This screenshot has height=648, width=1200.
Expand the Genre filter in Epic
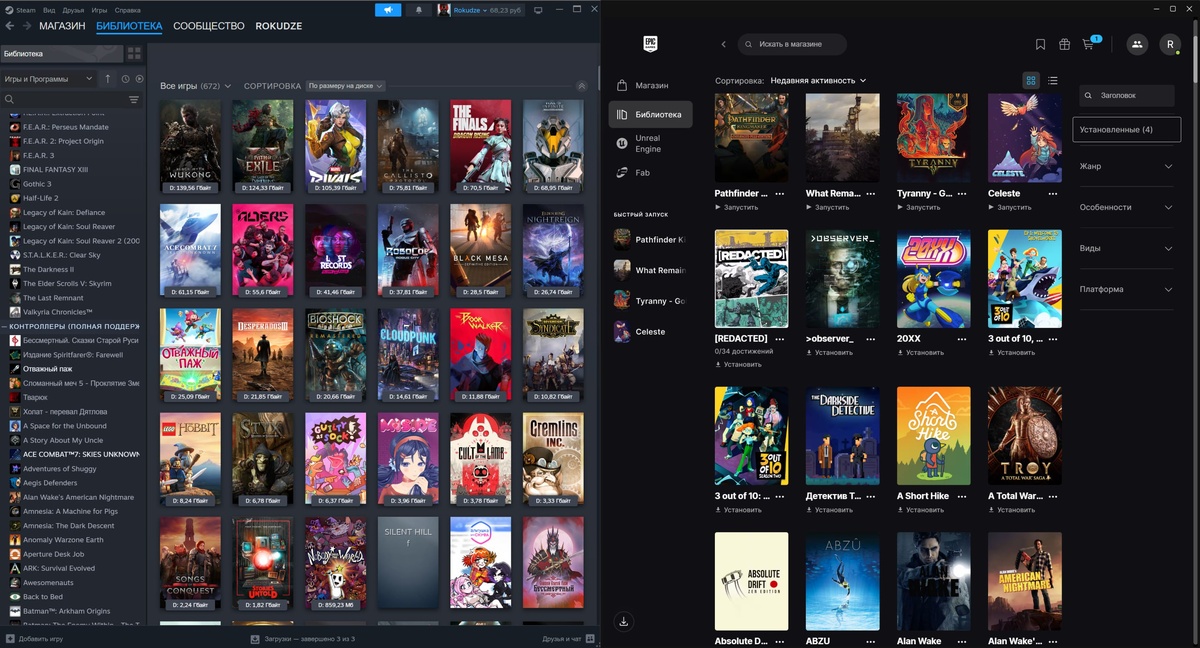click(x=1126, y=166)
